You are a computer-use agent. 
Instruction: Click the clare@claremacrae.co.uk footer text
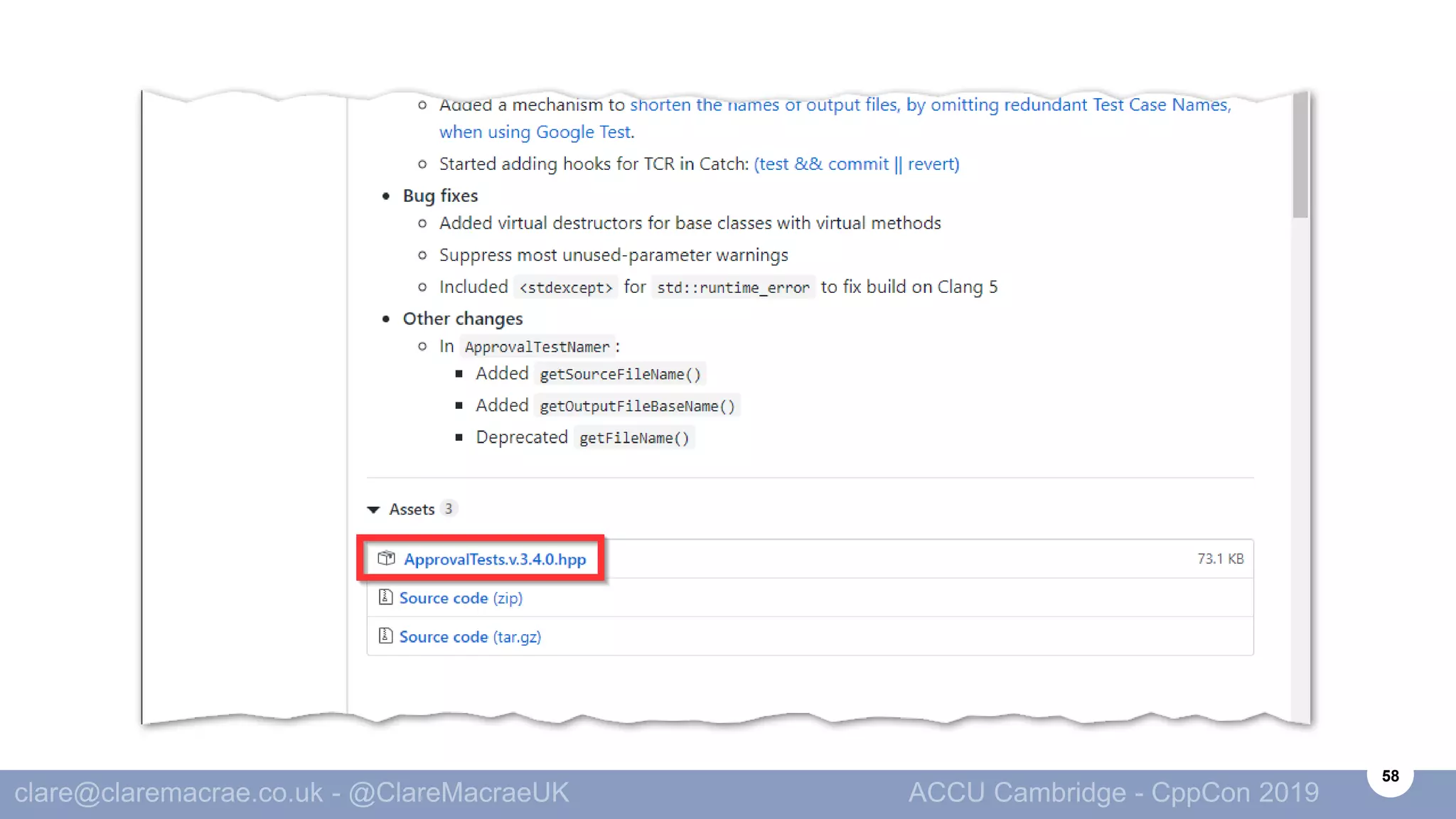point(168,793)
